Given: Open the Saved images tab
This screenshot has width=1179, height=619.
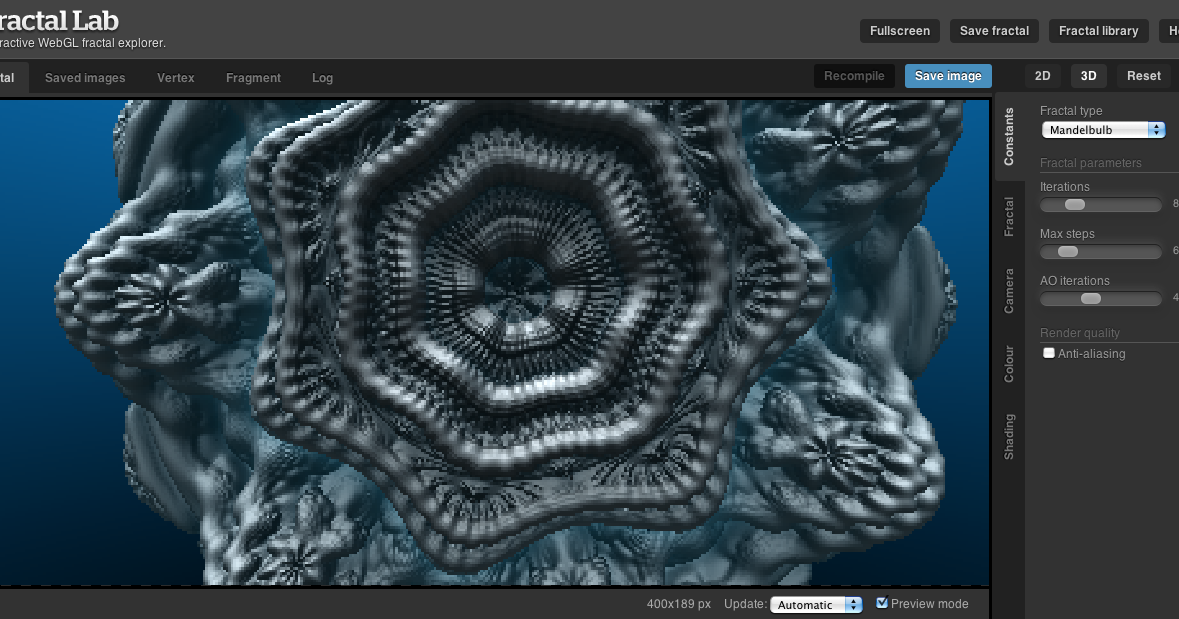Looking at the screenshot, I should pyautogui.click(x=85, y=78).
